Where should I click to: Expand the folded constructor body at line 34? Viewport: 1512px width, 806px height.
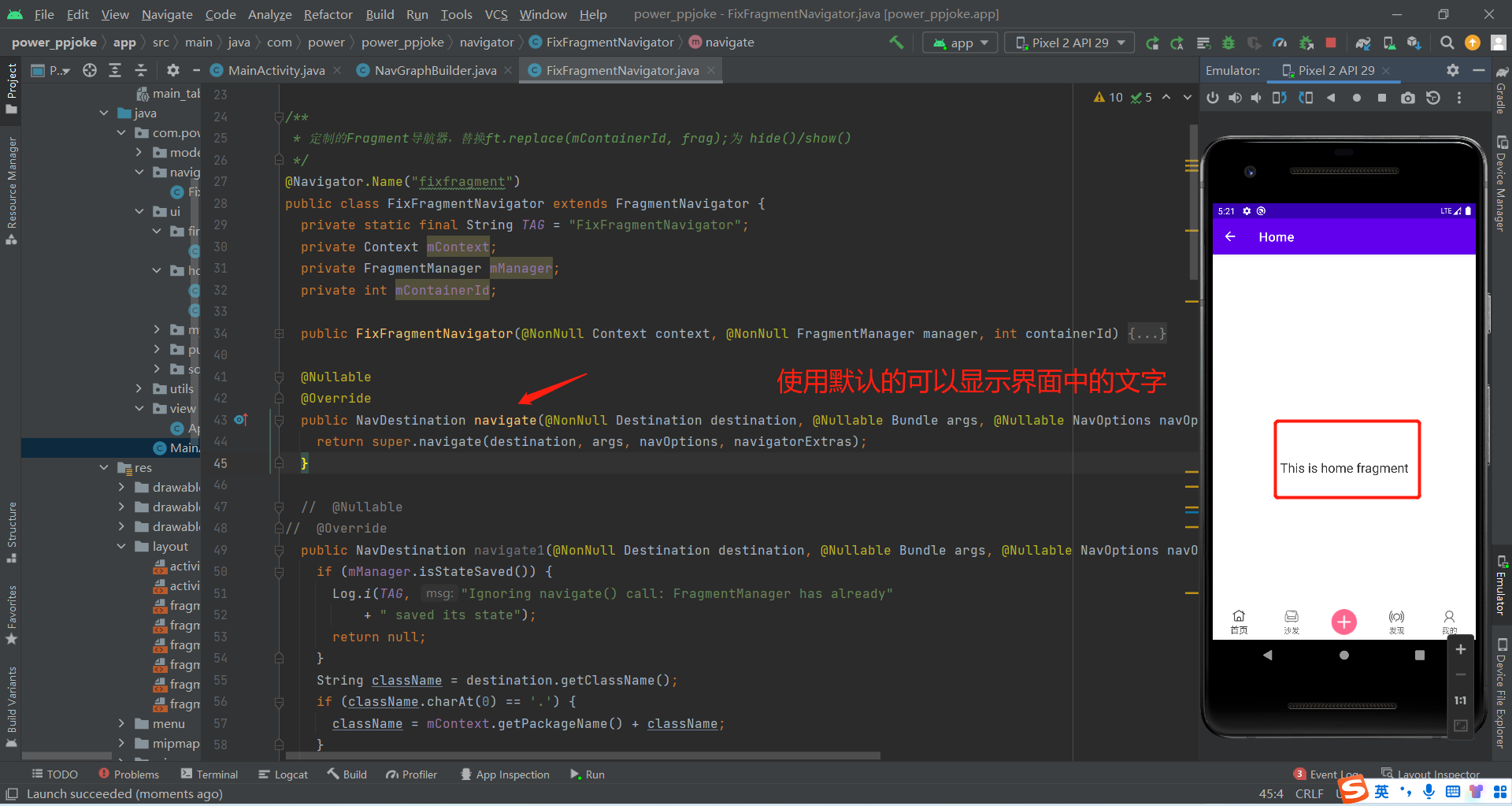coord(1147,334)
